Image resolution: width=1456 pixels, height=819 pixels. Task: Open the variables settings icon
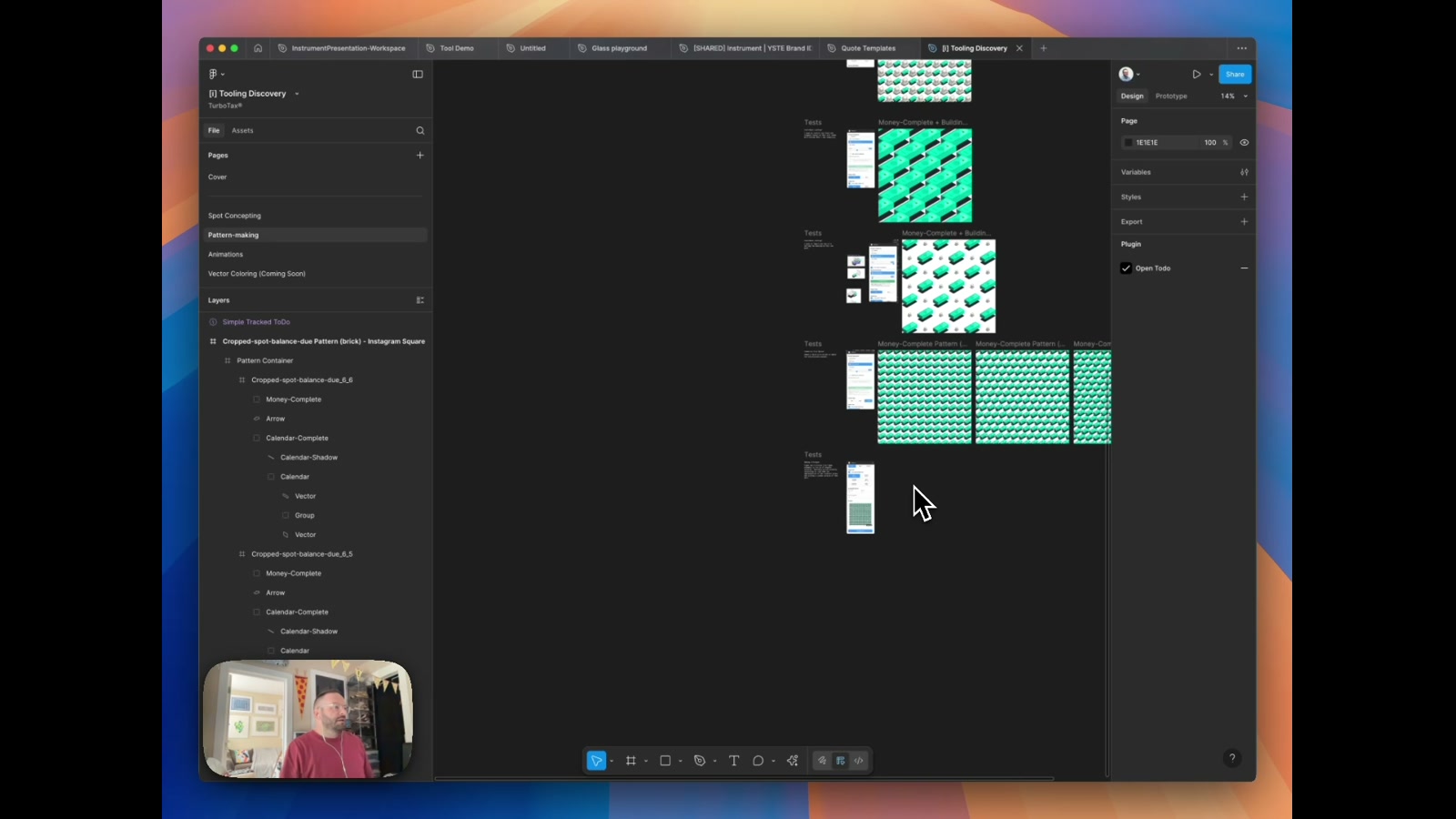pos(1244,172)
